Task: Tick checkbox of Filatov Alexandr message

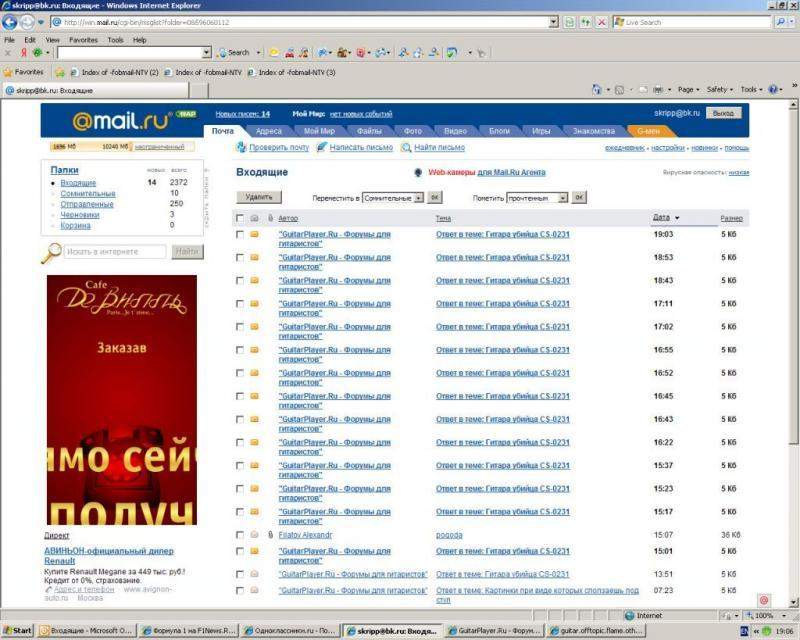Action: pos(239,535)
